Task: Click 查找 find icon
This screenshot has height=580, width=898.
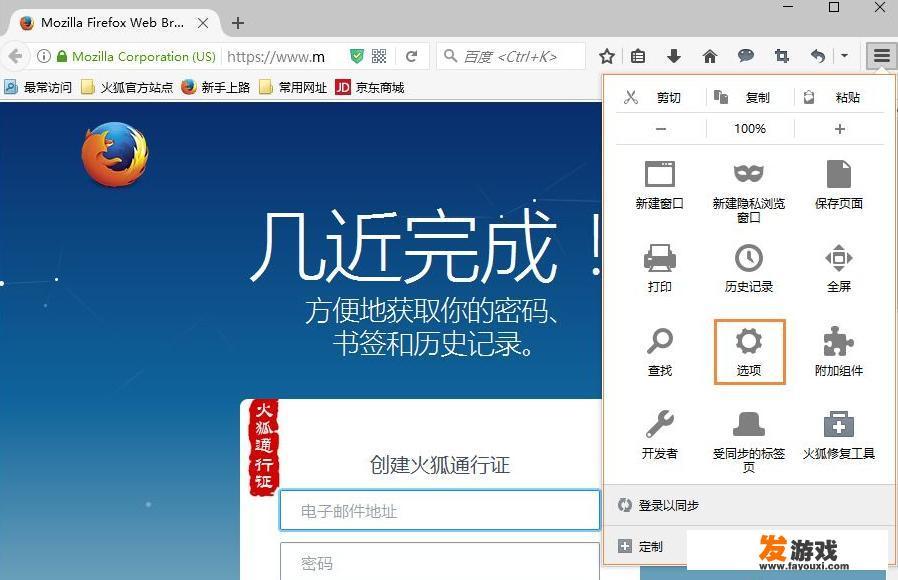Action: tap(660, 352)
